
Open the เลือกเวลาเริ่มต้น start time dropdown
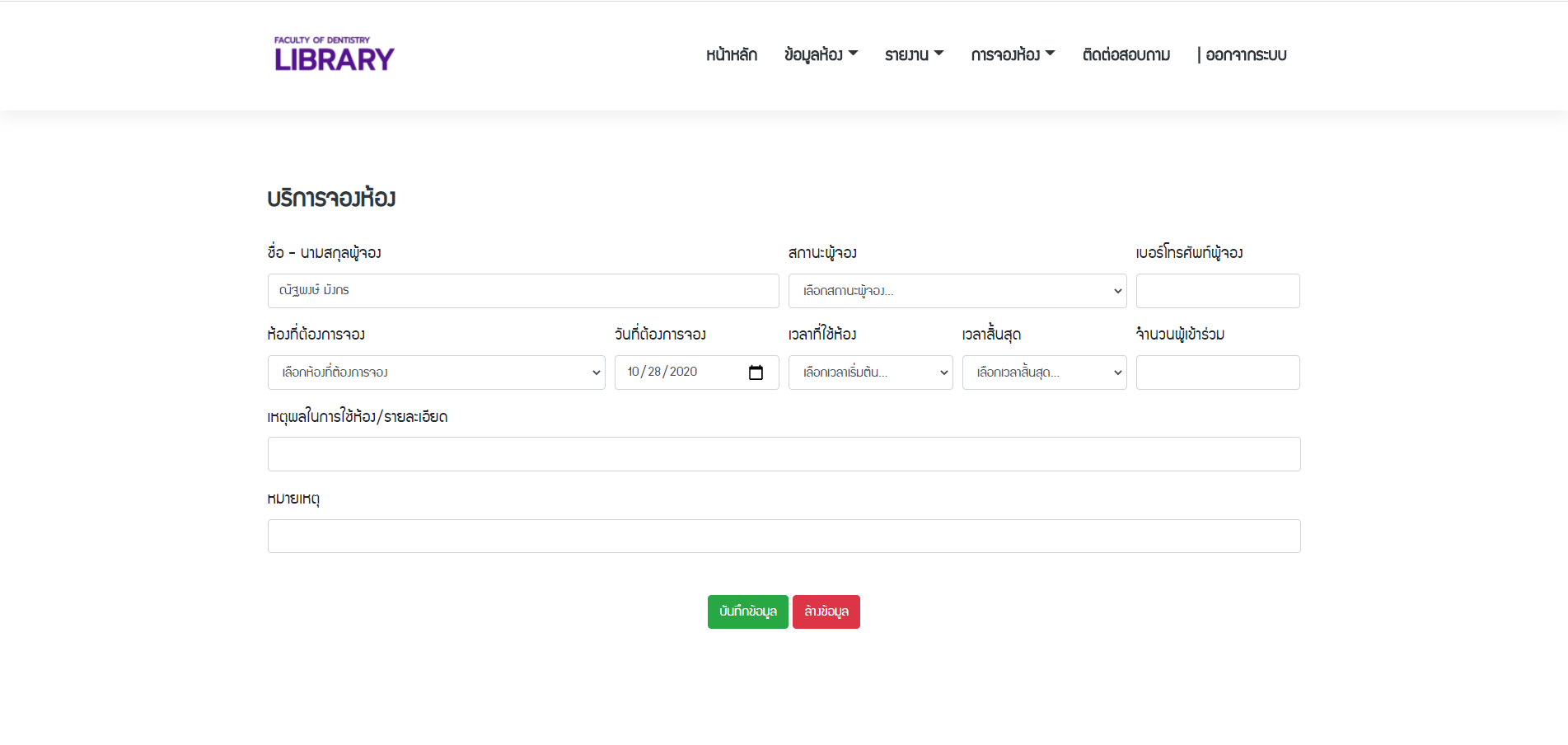pos(871,372)
